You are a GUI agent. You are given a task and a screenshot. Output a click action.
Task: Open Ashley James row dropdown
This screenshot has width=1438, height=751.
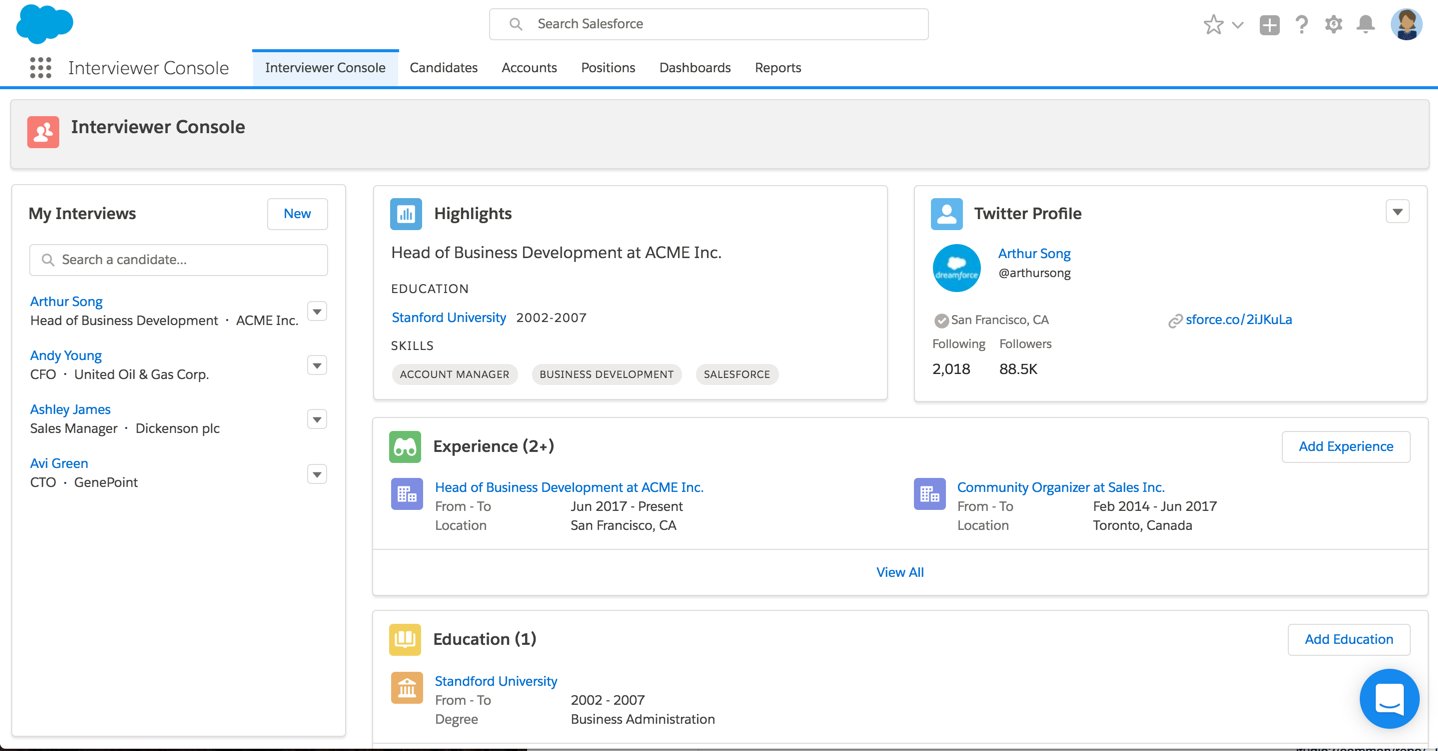[317, 420]
